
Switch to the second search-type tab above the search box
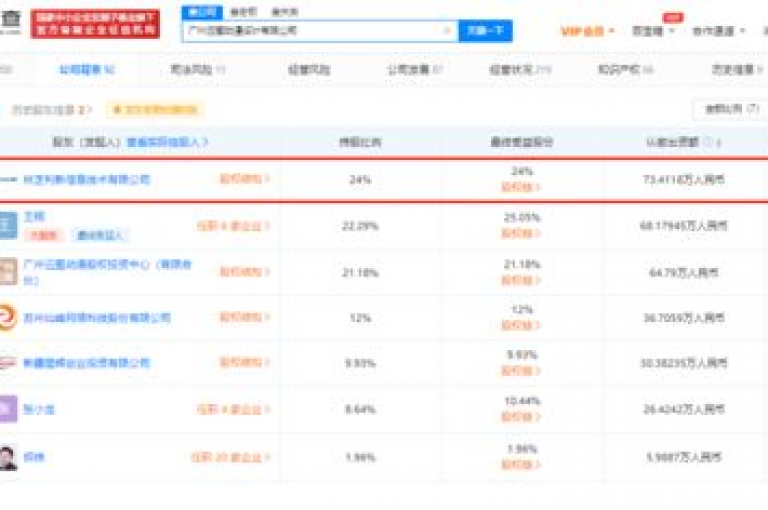(243, 12)
